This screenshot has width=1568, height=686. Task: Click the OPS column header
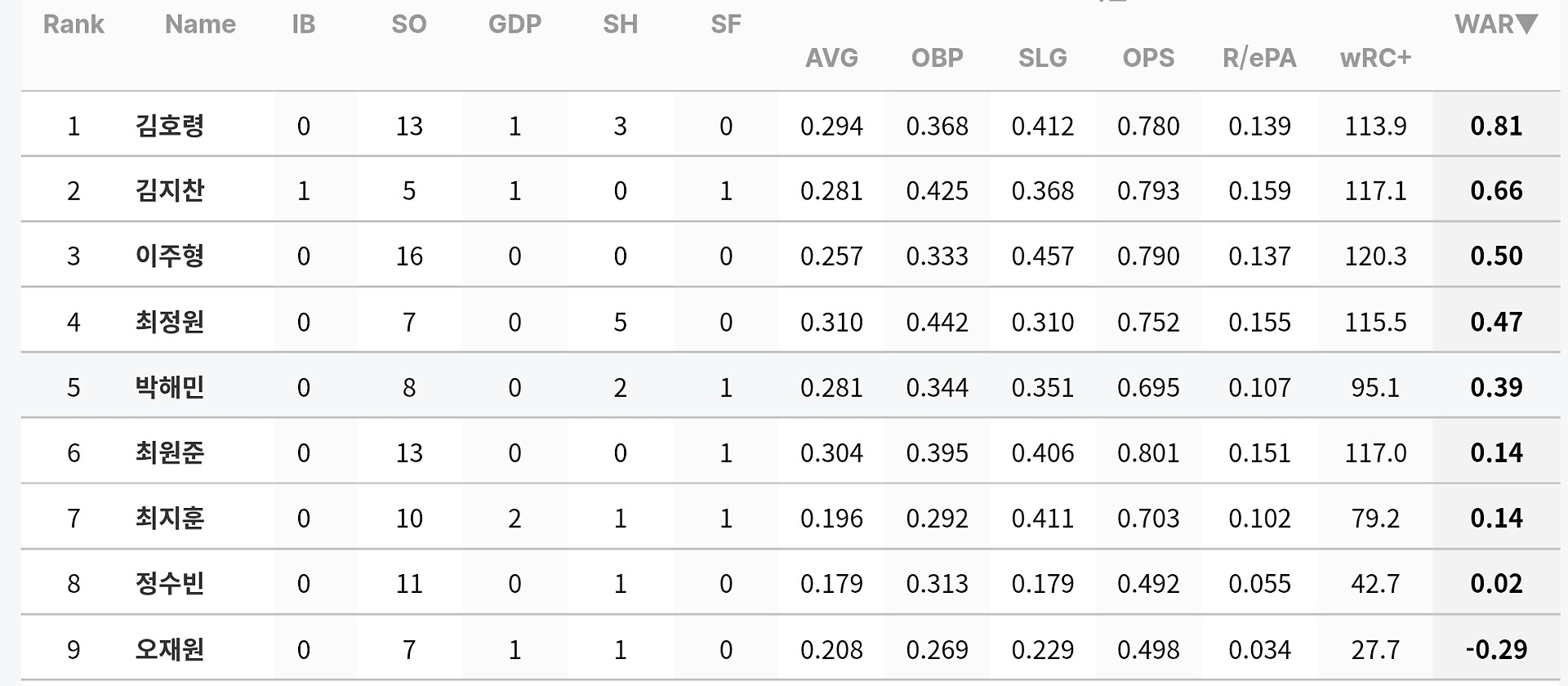click(1148, 58)
